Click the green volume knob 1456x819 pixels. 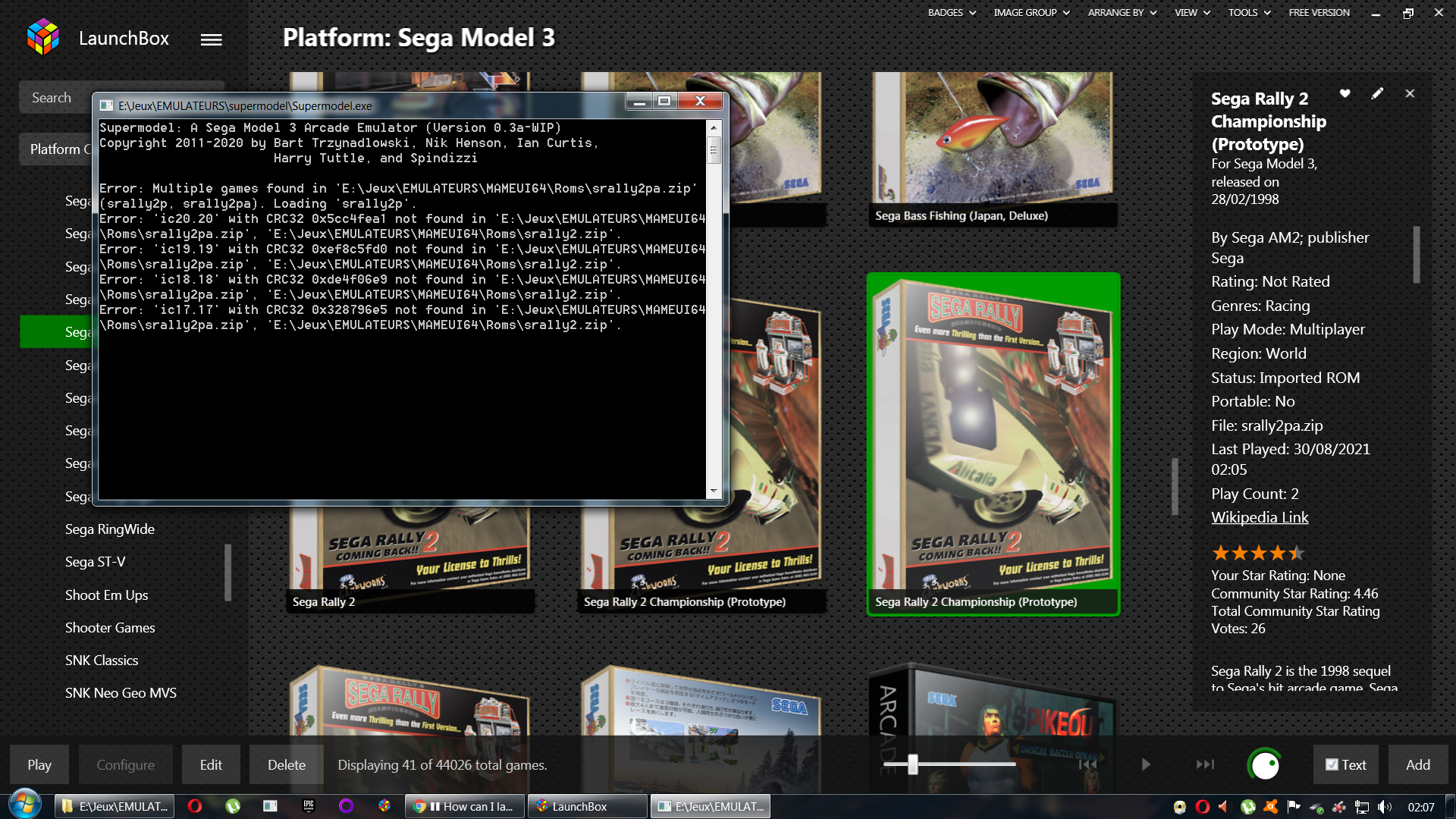(1264, 765)
